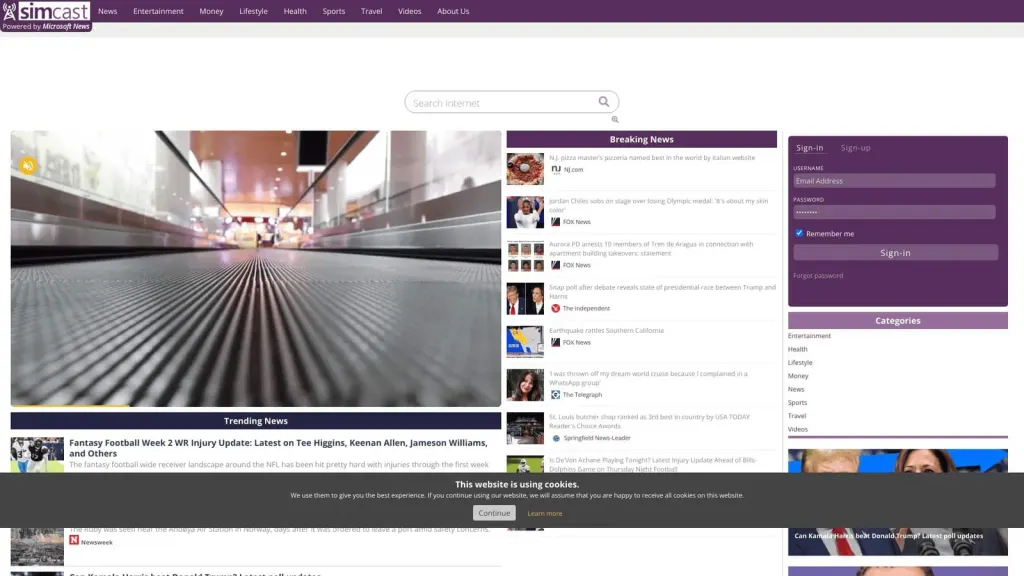Click Forgot password link

pos(818,276)
